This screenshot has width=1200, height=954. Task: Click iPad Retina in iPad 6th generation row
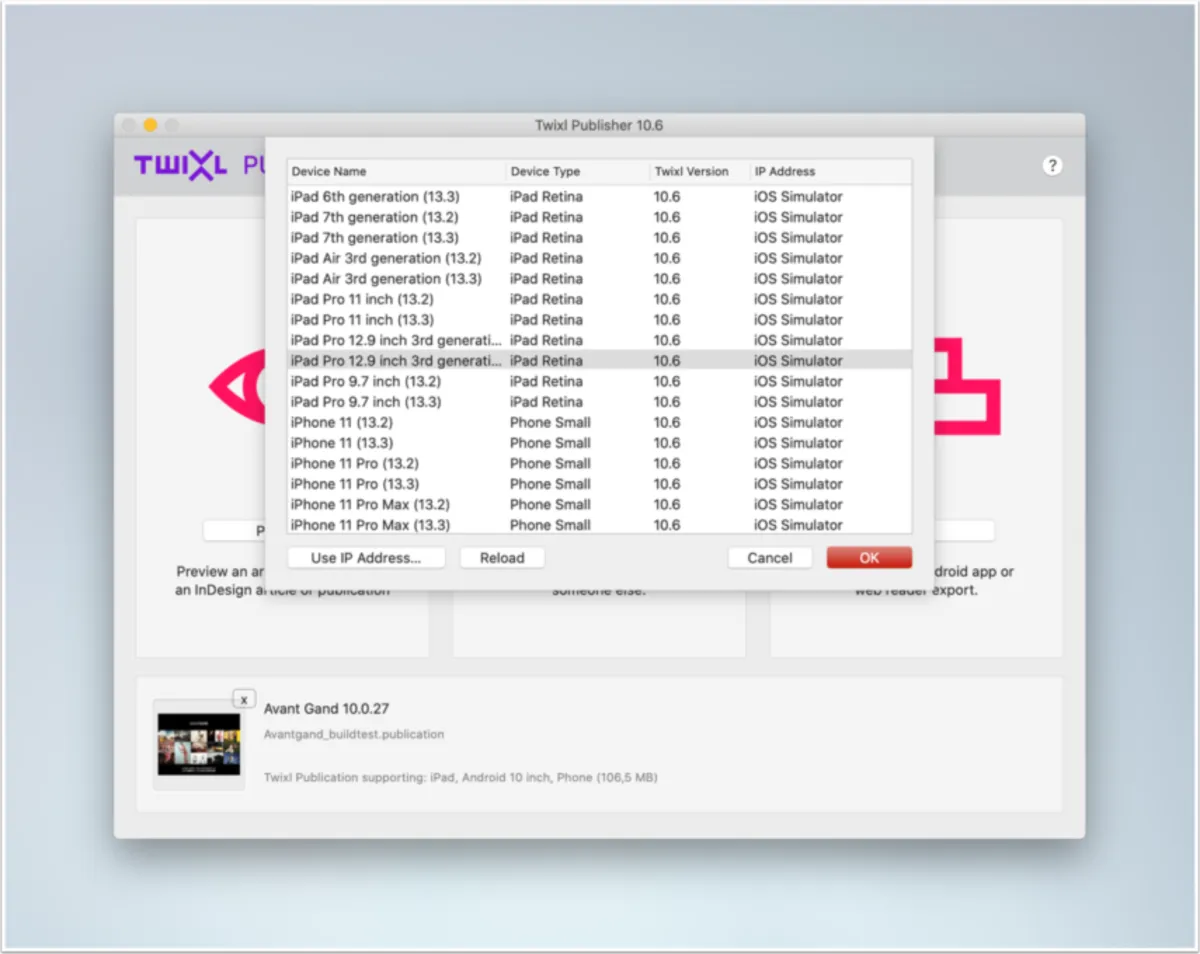click(x=546, y=197)
